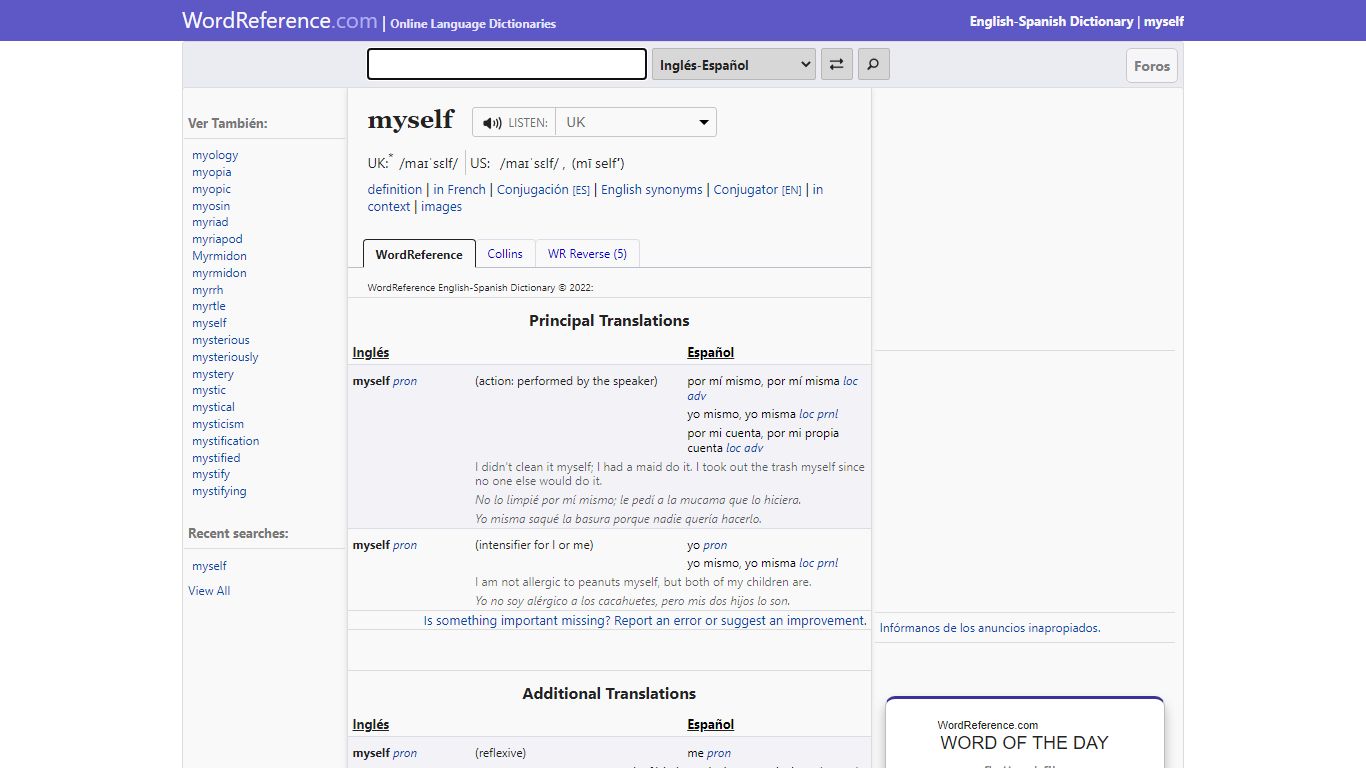
Task: Open the myosin entry in sidebar
Action: coord(211,206)
